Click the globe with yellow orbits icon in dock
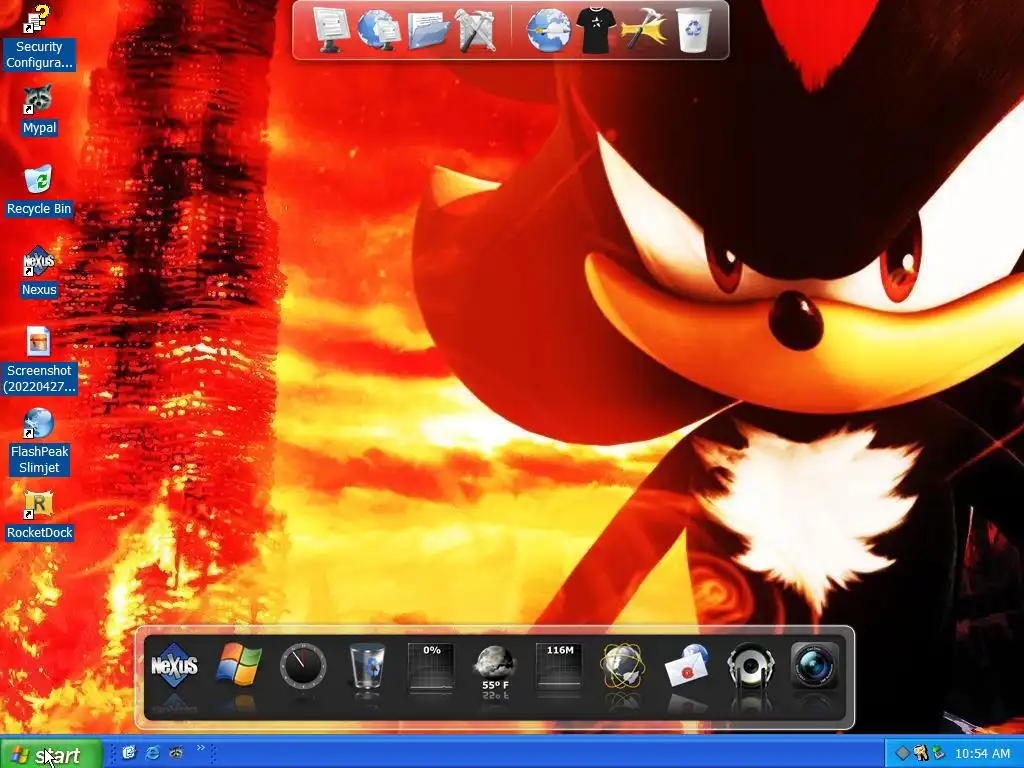 [622, 665]
